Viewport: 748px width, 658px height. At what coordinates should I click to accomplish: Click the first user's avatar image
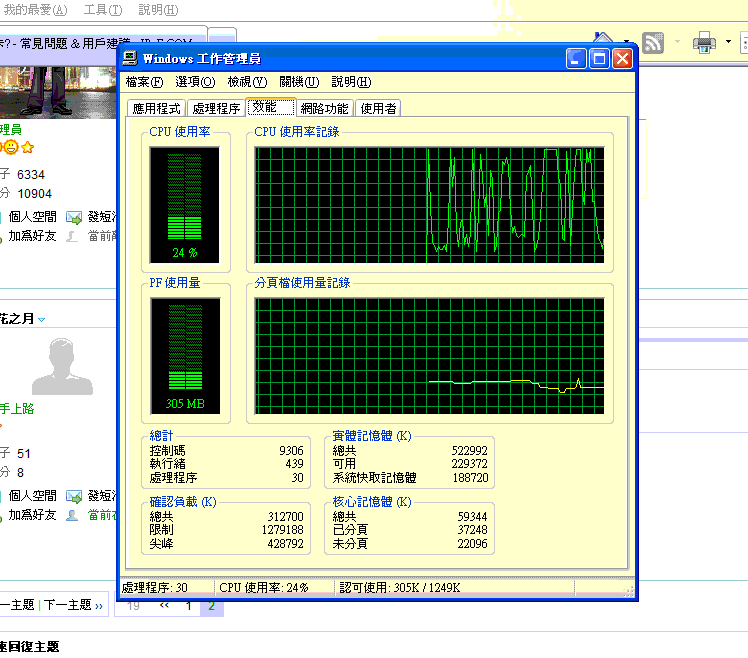(58, 92)
